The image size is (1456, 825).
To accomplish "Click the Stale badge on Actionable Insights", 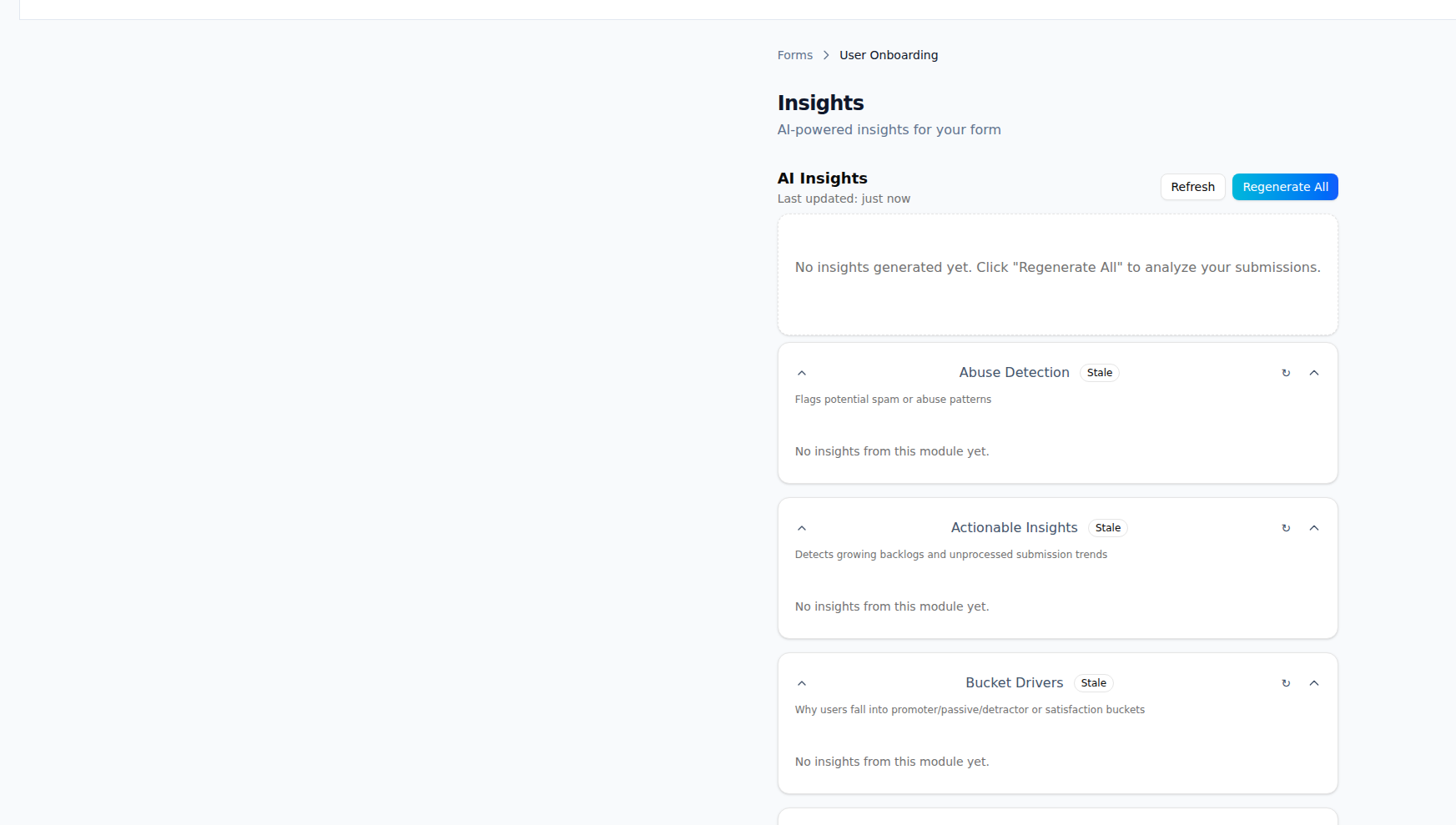I will [x=1108, y=527].
